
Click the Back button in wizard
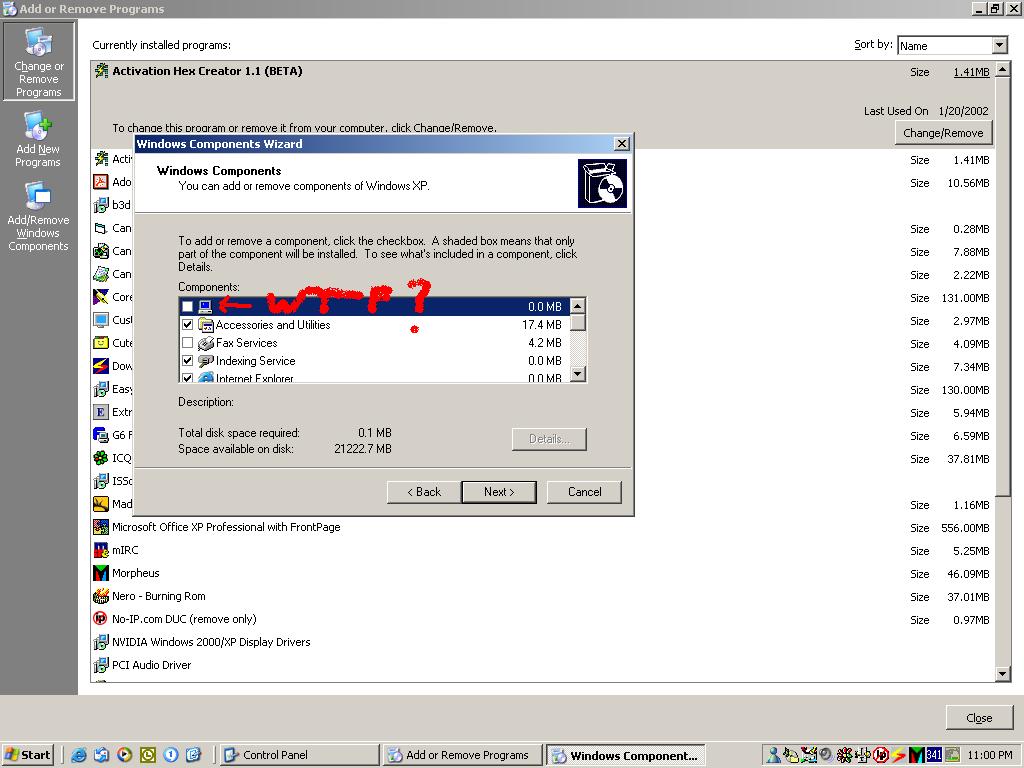(x=424, y=492)
